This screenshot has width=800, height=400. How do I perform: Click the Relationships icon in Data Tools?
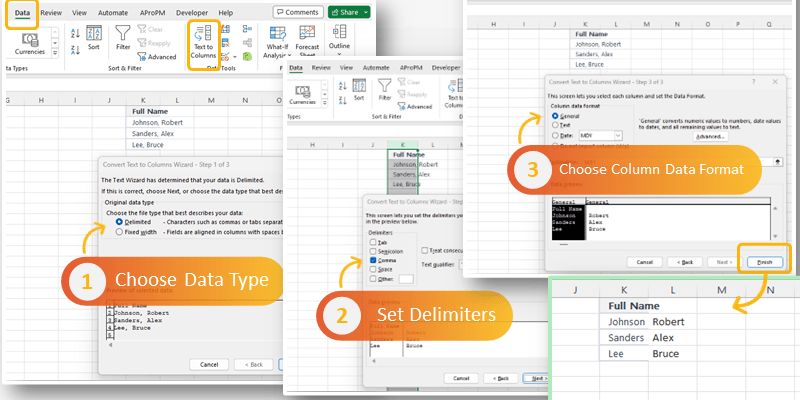pyautogui.click(x=247, y=43)
